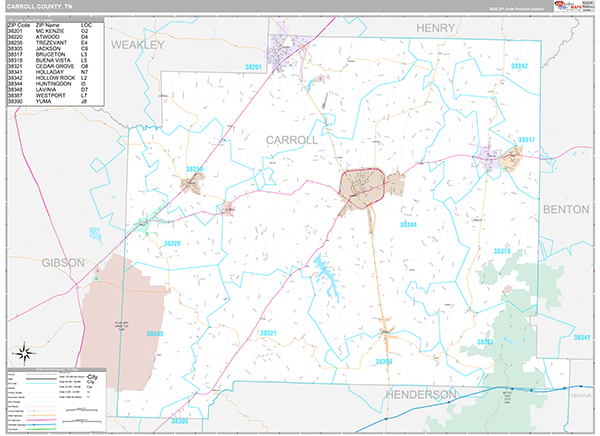
Task: Select the HOLLOW ROCK row in the ZIP index
Action: coord(48,78)
